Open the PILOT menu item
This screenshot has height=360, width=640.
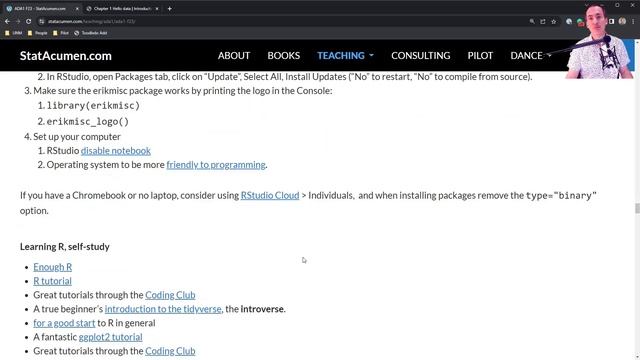coord(480,56)
